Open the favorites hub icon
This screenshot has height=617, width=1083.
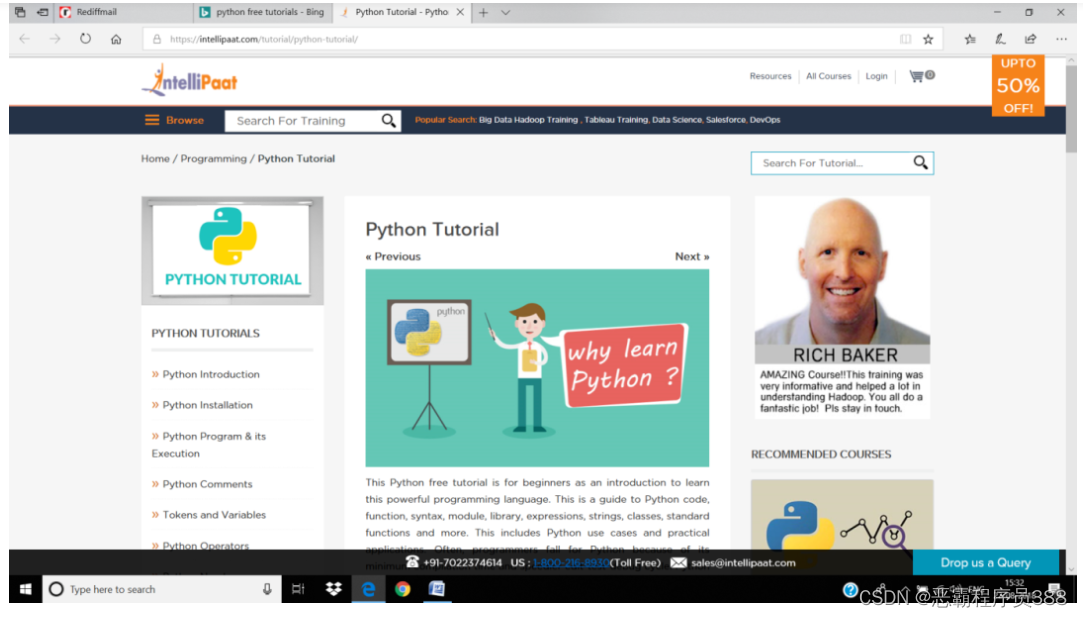(970, 39)
